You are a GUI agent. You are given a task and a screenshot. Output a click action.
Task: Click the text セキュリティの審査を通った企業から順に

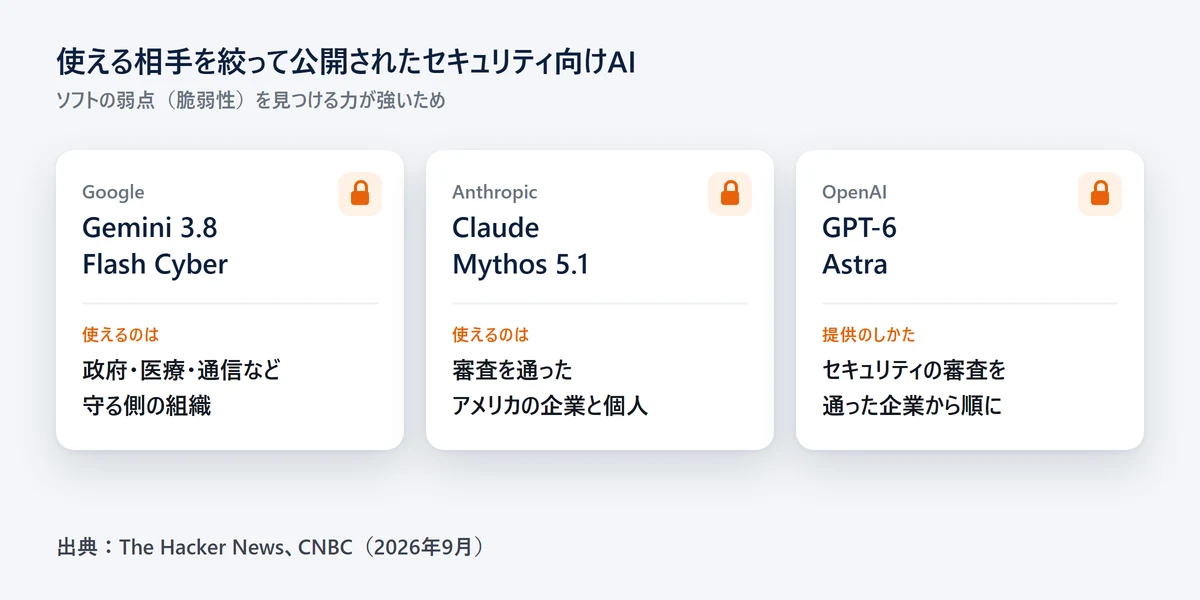click(x=914, y=388)
